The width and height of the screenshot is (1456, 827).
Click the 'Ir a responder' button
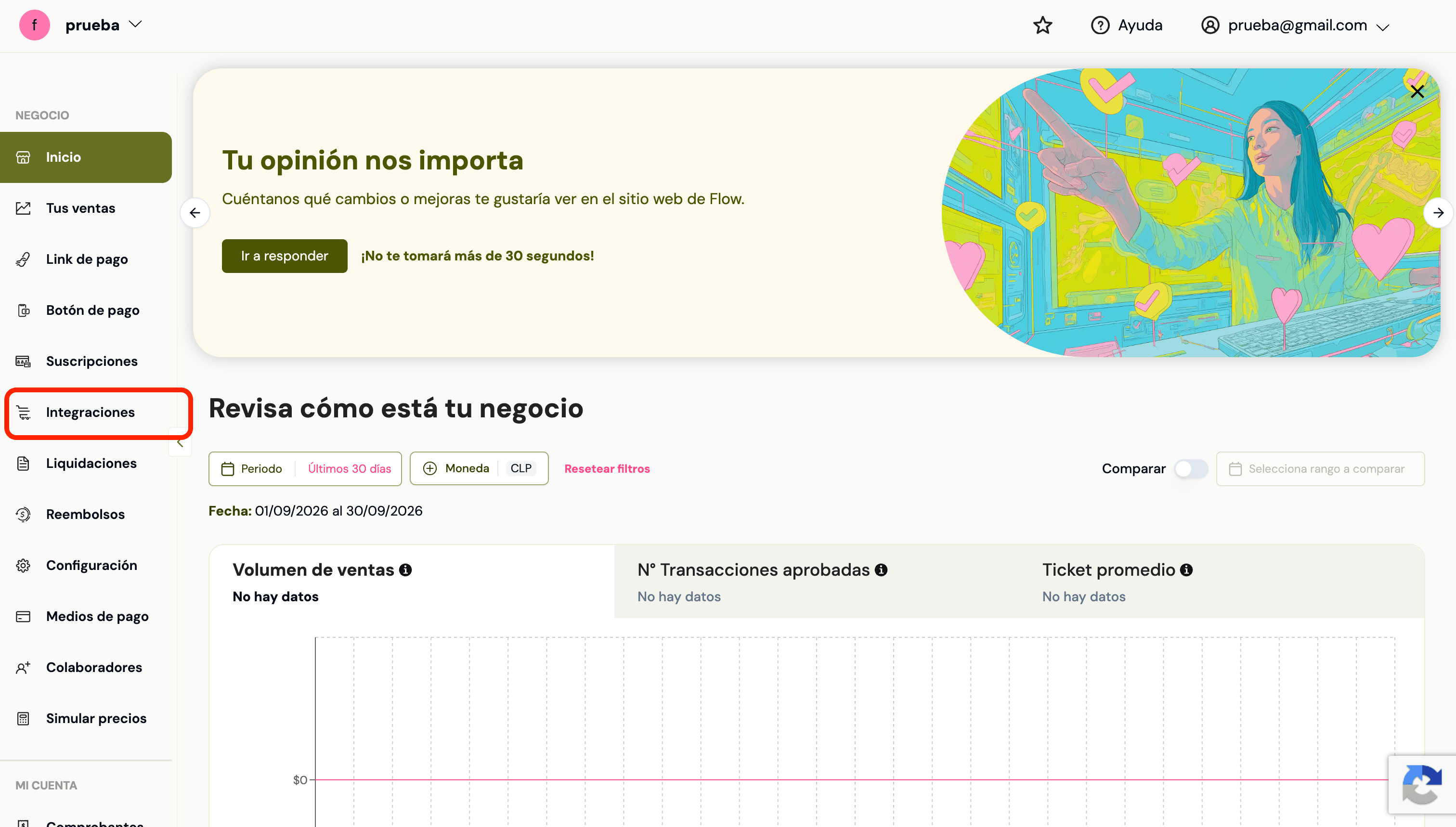point(285,256)
